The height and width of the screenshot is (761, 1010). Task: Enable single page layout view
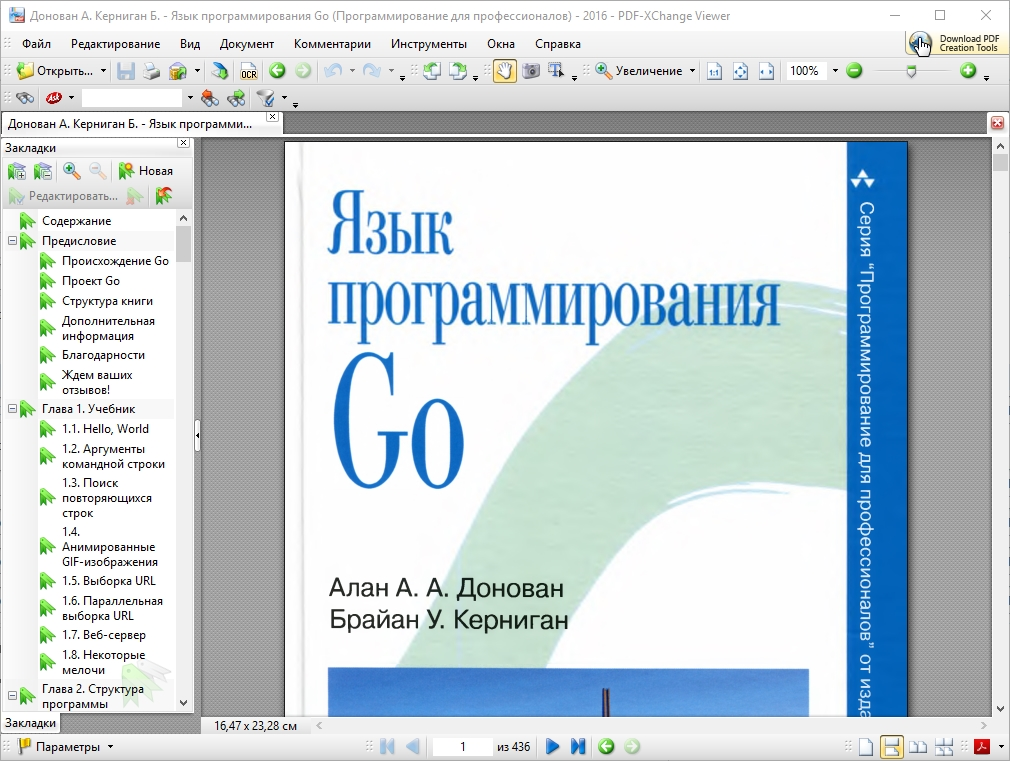866,747
